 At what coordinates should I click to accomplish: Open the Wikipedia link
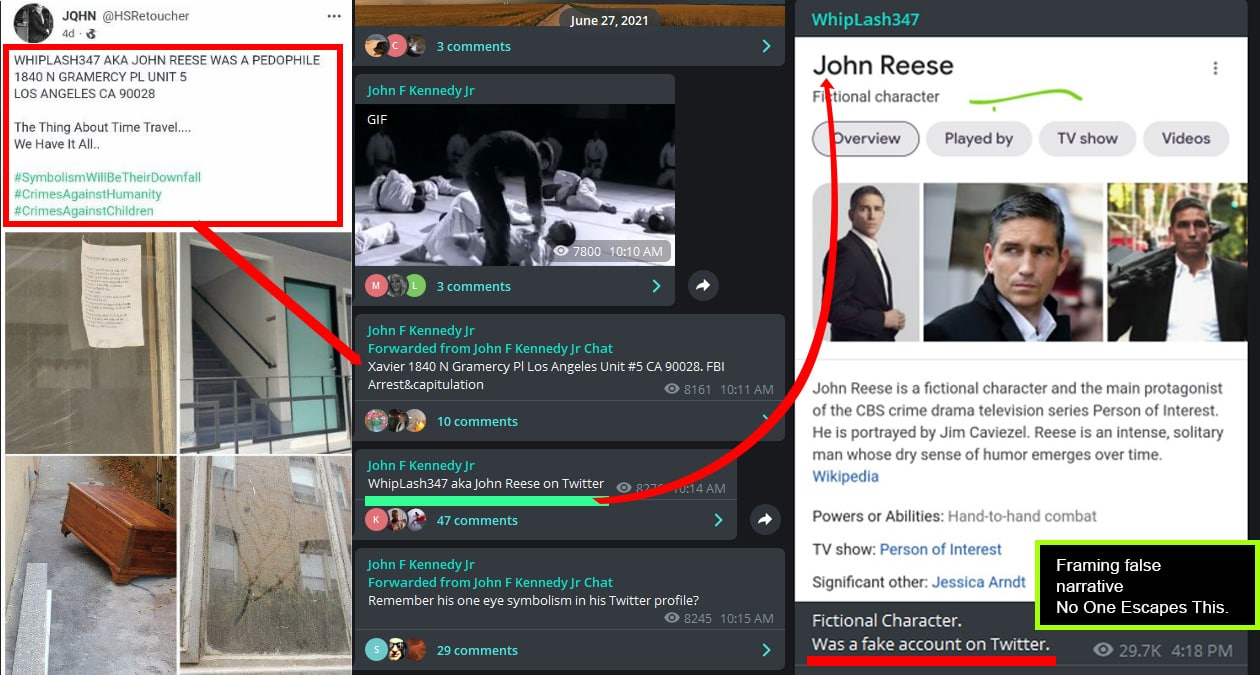click(845, 476)
